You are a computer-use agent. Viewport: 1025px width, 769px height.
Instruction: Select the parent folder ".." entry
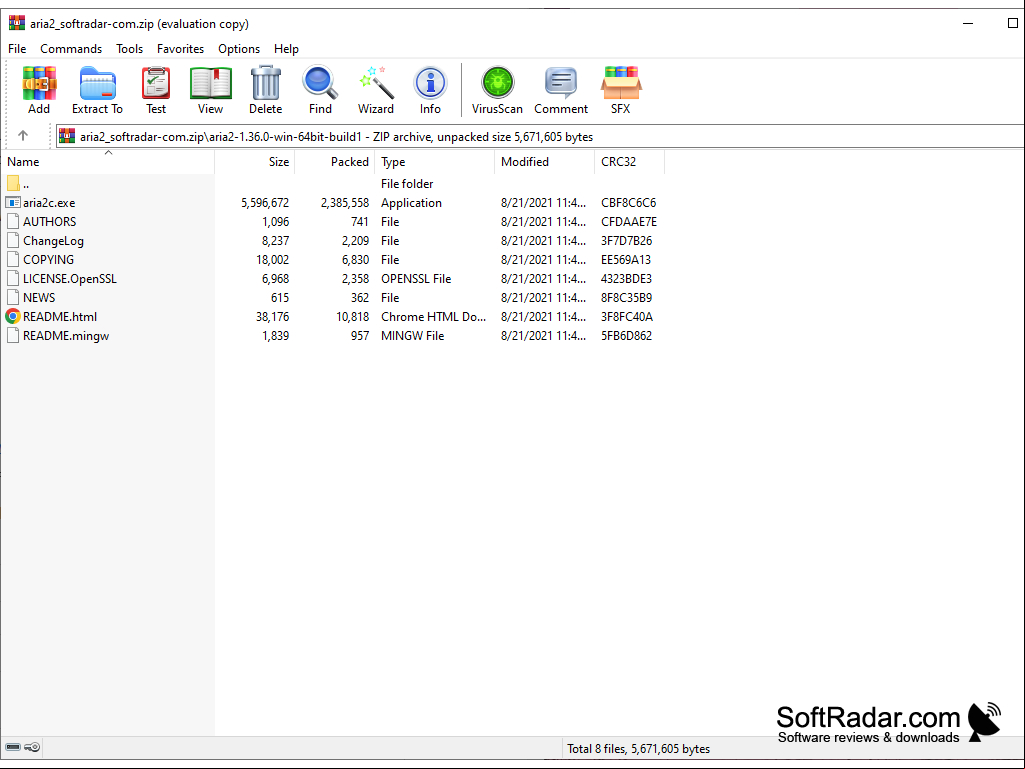(x=26, y=184)
